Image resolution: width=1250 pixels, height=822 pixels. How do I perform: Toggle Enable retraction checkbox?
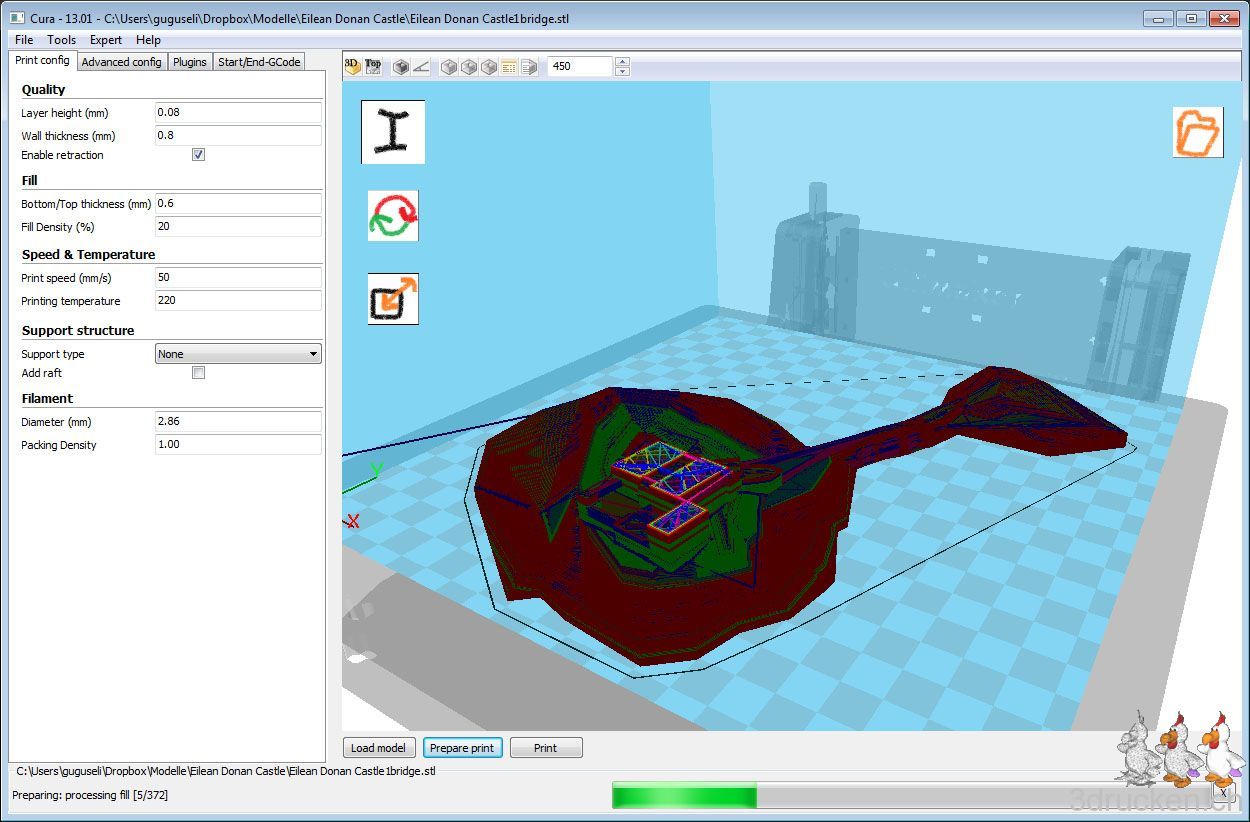point(198,155)
